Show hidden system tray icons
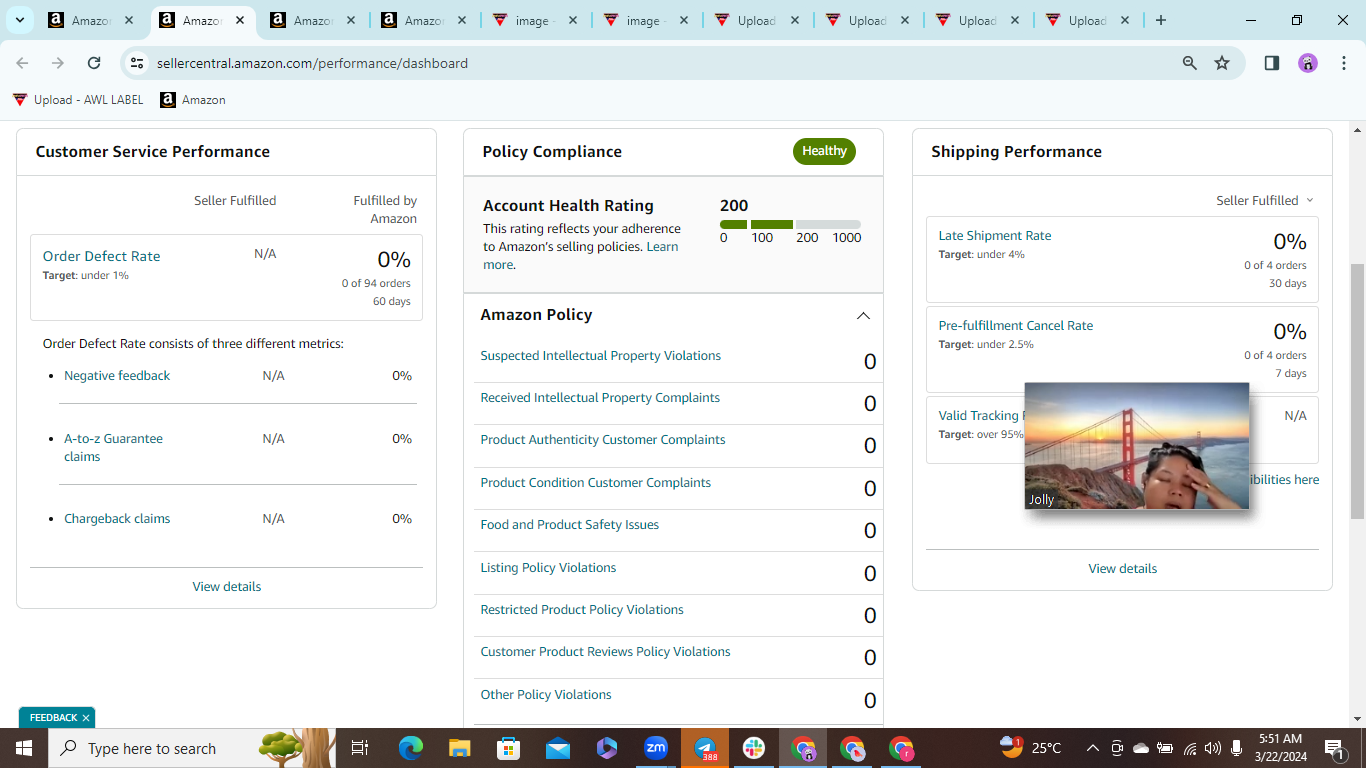 [1092, 748]
